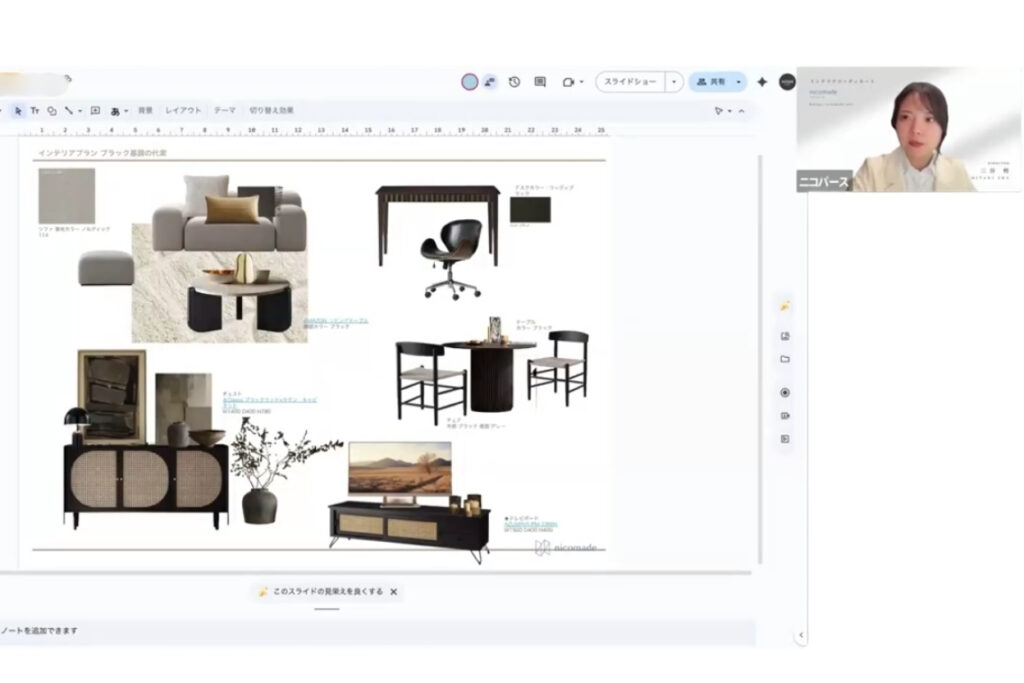This screenshot has width=1024, height=683.
Task: Open version history clock icon
Action: pyautogui.click(x=514, y=82)
